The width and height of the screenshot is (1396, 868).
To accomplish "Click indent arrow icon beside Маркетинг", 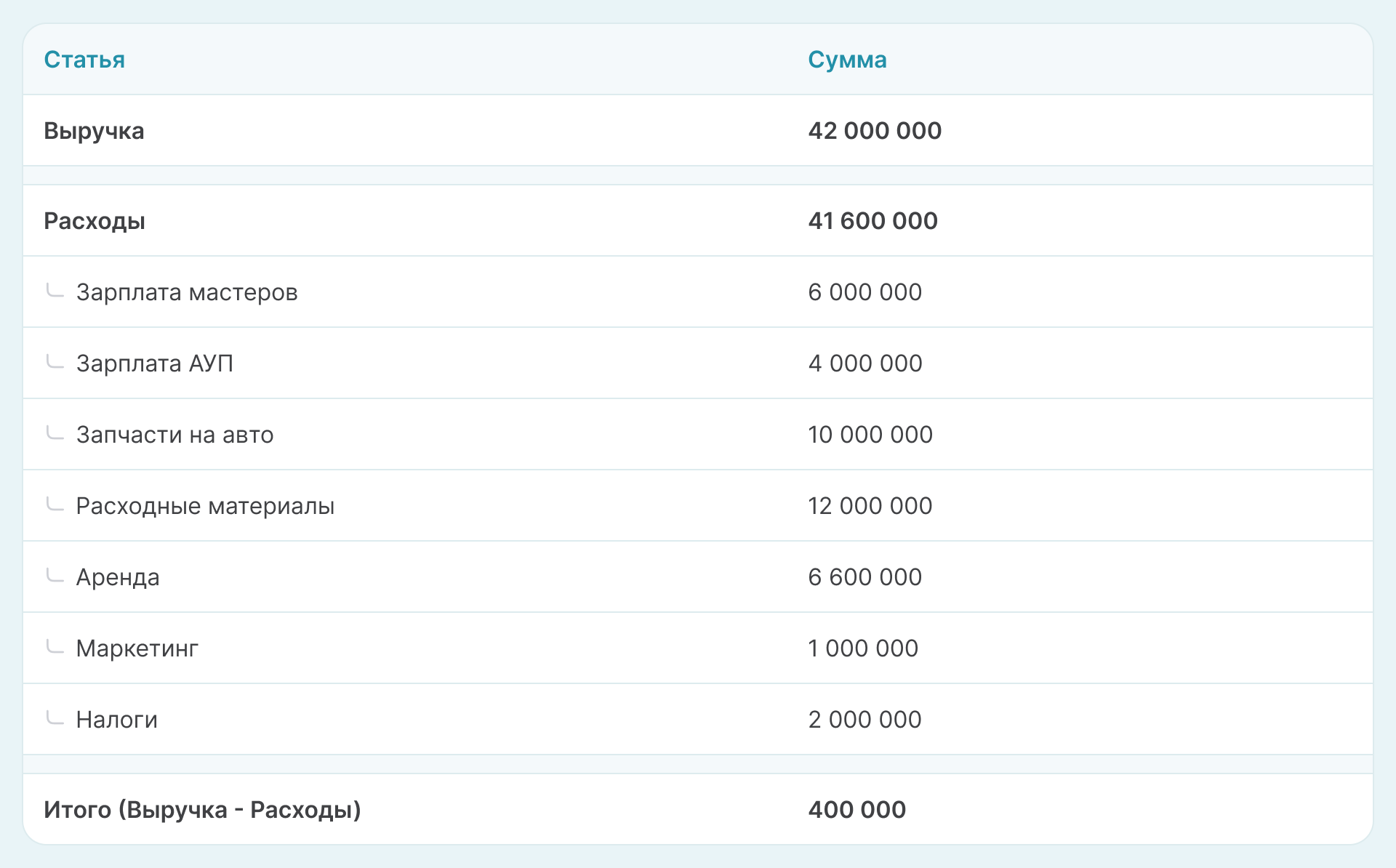I will click(x=55, y=647).
